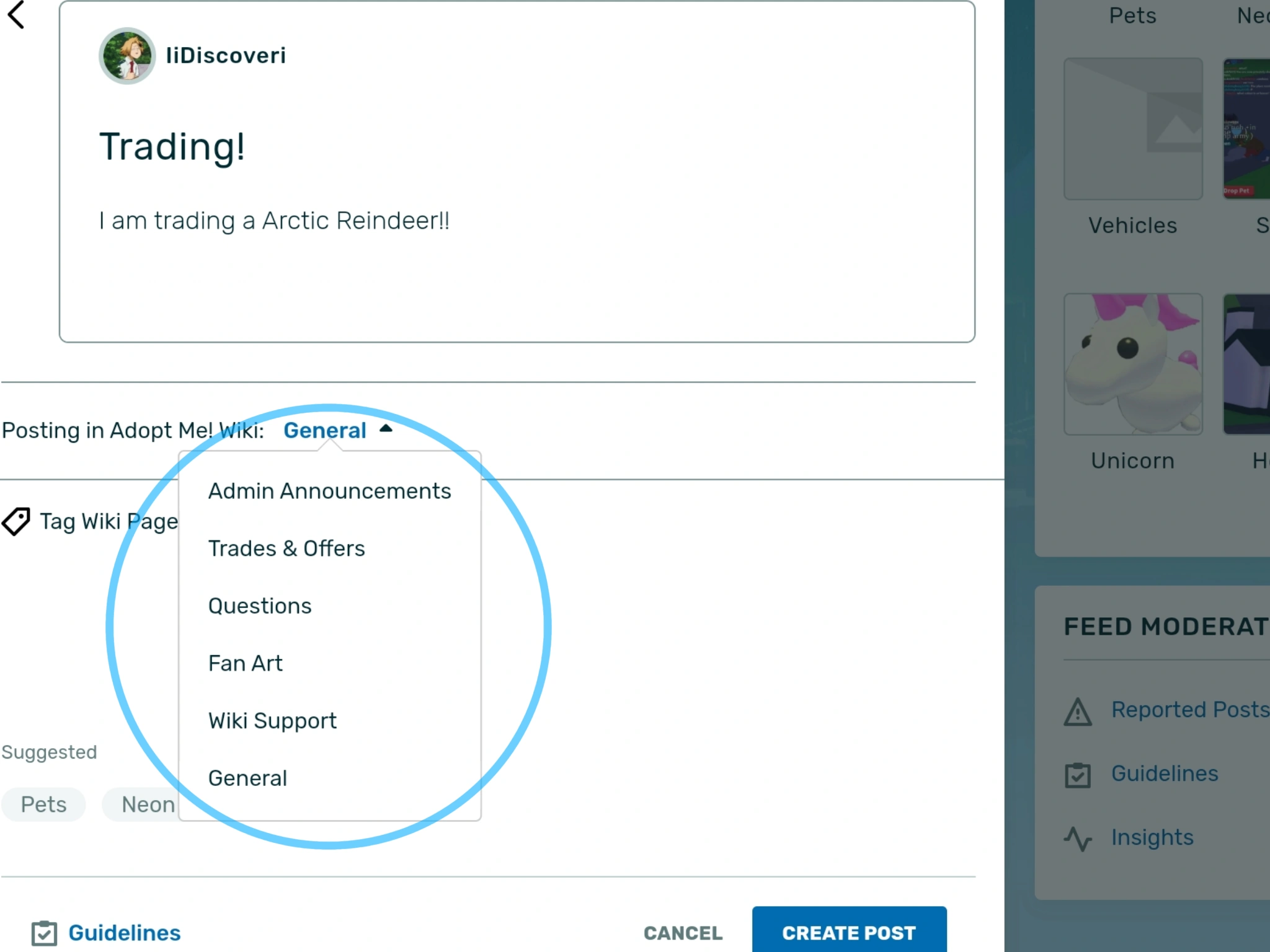Click the tag icon beside Tag Wiki Page
Viewport: 1270px width, 952px height.
pos(16,521)
